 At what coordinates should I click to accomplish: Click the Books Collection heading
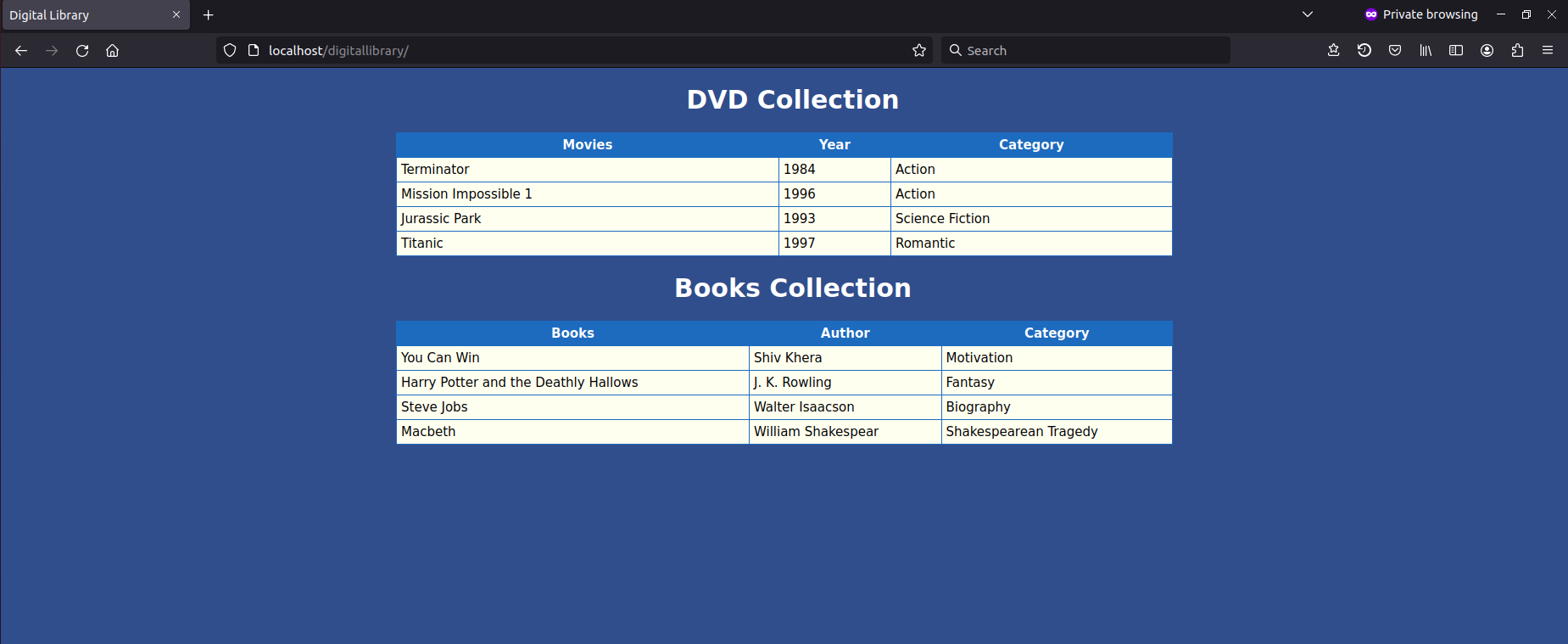[x=792, y=288]
